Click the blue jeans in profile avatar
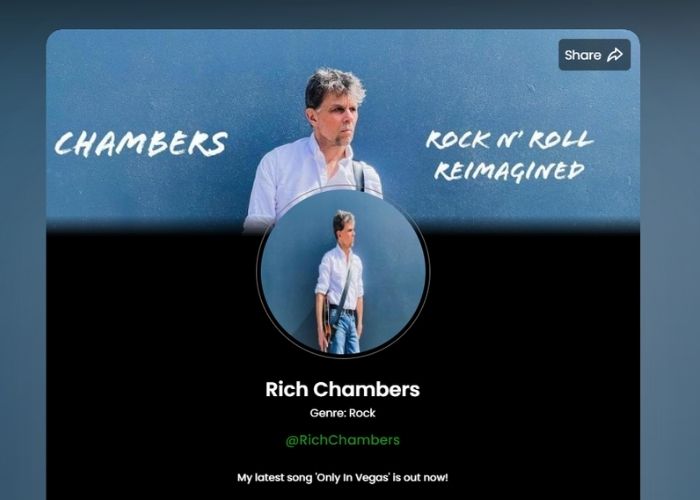This screenshot has width=700, height=500. pos(343,334)
